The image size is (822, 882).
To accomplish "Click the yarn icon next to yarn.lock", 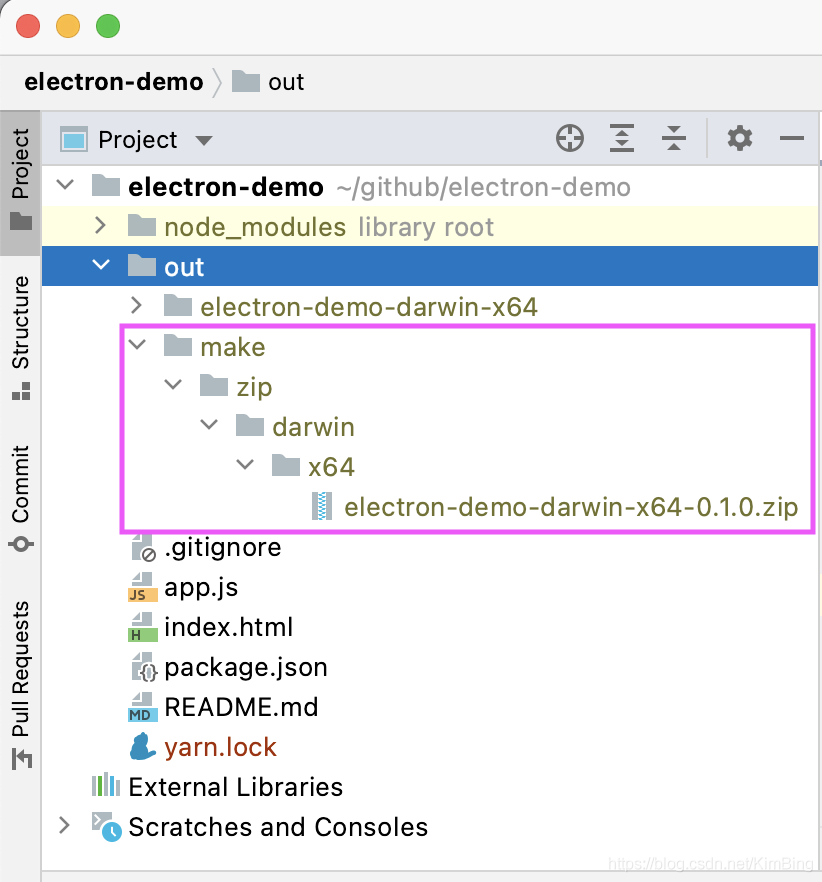I will click(142, 747).
